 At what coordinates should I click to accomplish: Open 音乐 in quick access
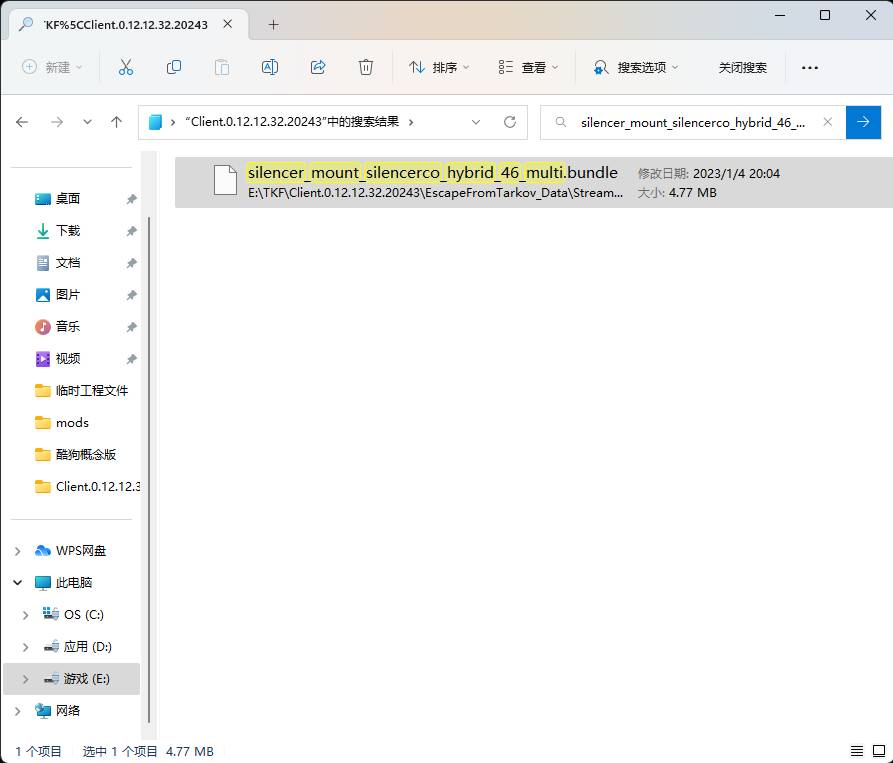pos(68,326)
